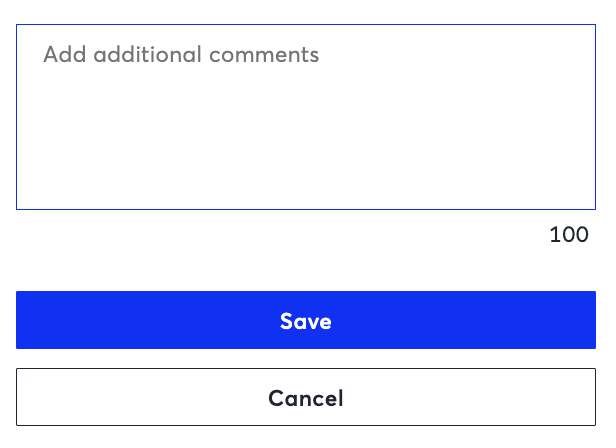
Task: Click the number 100 under the text area
Action: click(x=569, y=235)
